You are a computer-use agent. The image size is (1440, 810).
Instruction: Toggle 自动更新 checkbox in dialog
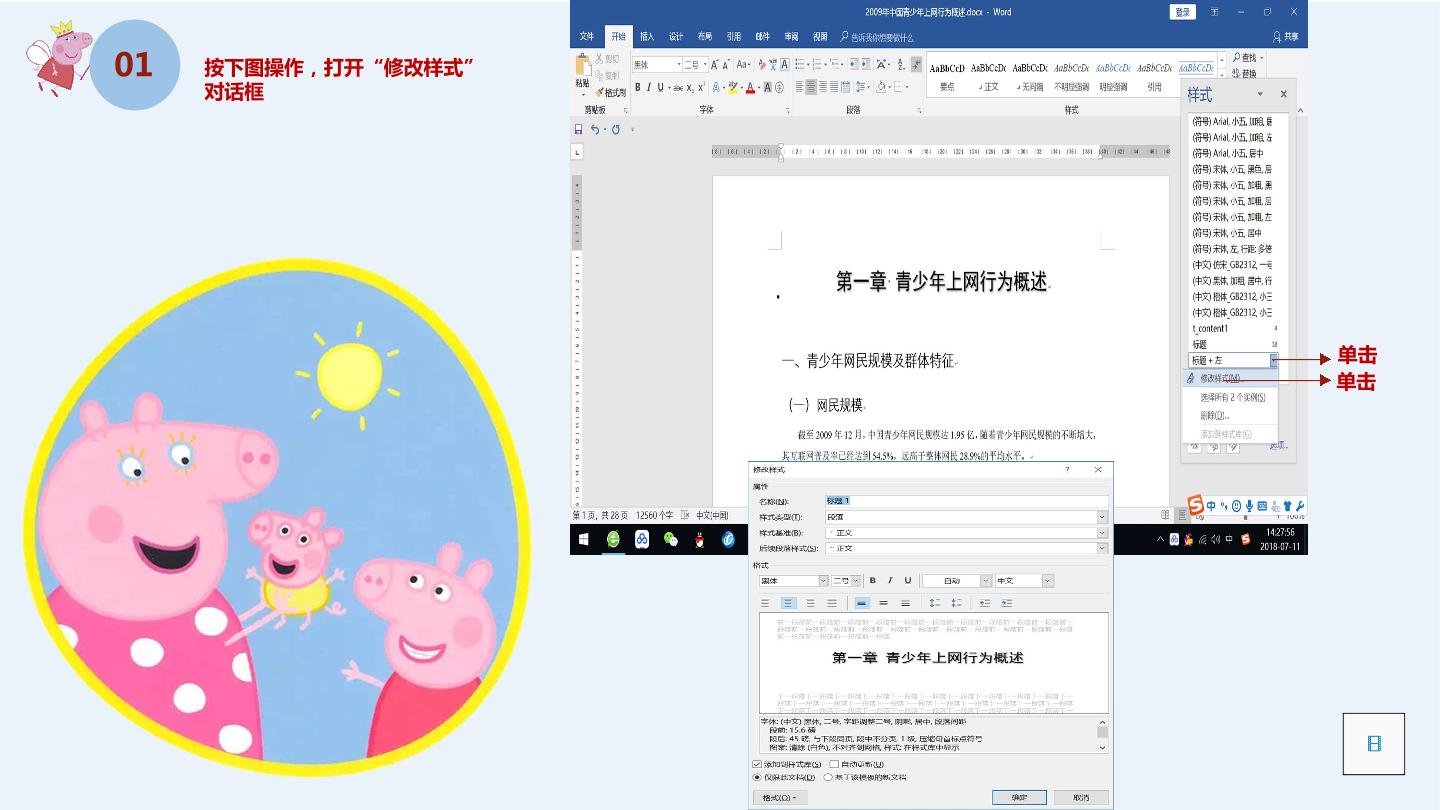click(x=834, y=764)
